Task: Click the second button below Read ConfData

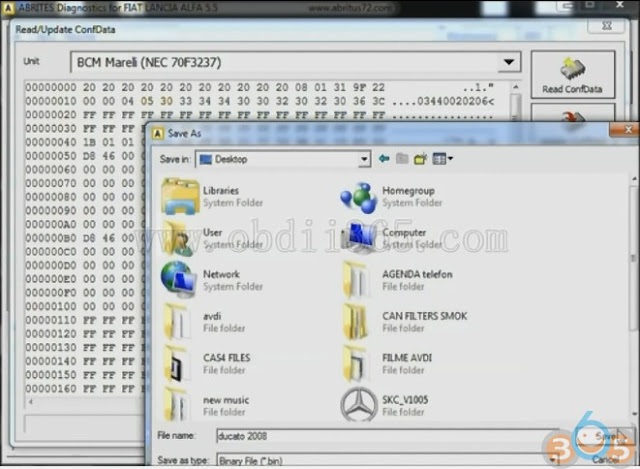Action: pos(573,113)
